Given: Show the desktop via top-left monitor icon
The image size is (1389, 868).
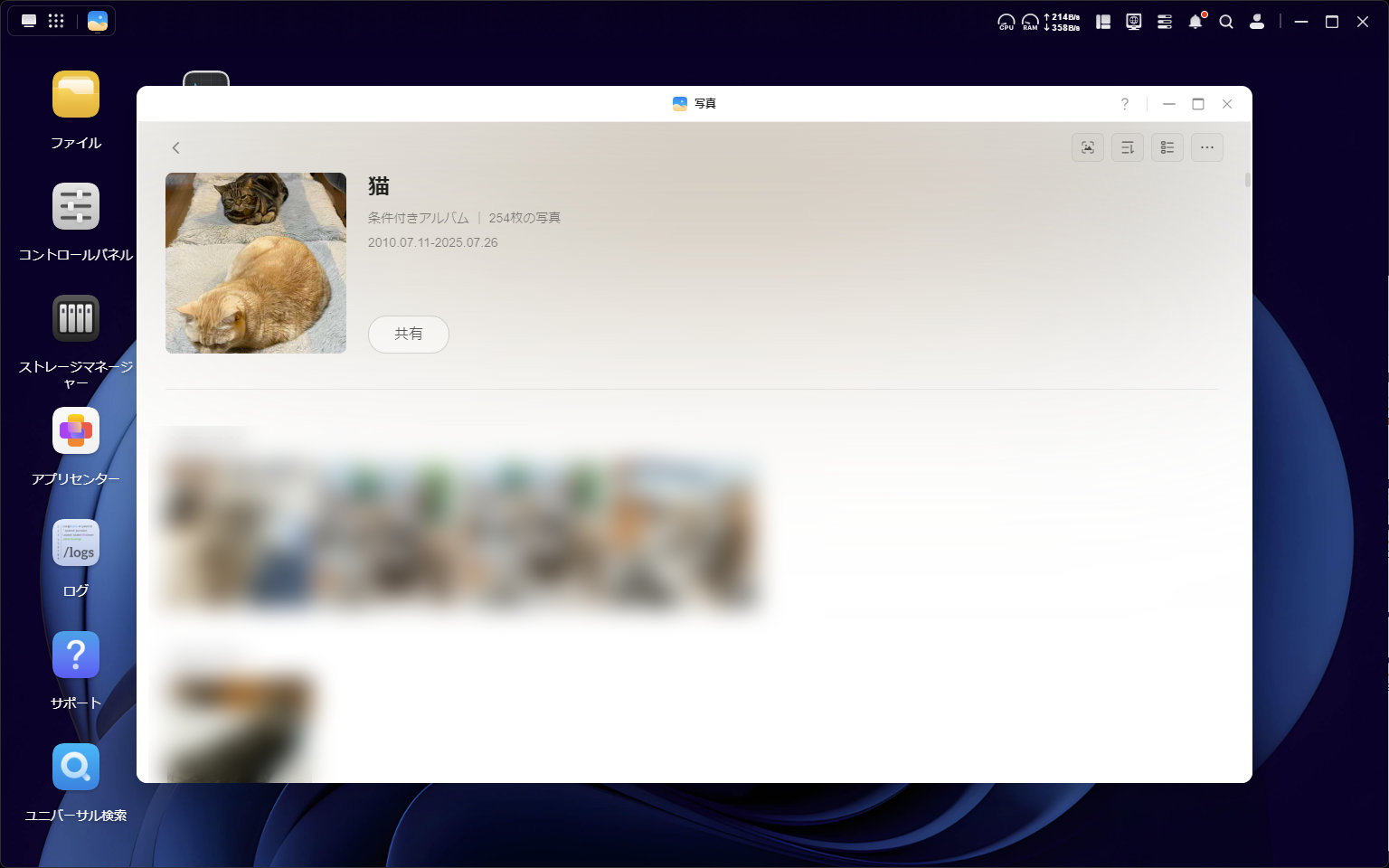Looking at the screenshot, I should (x=29, y=21).
